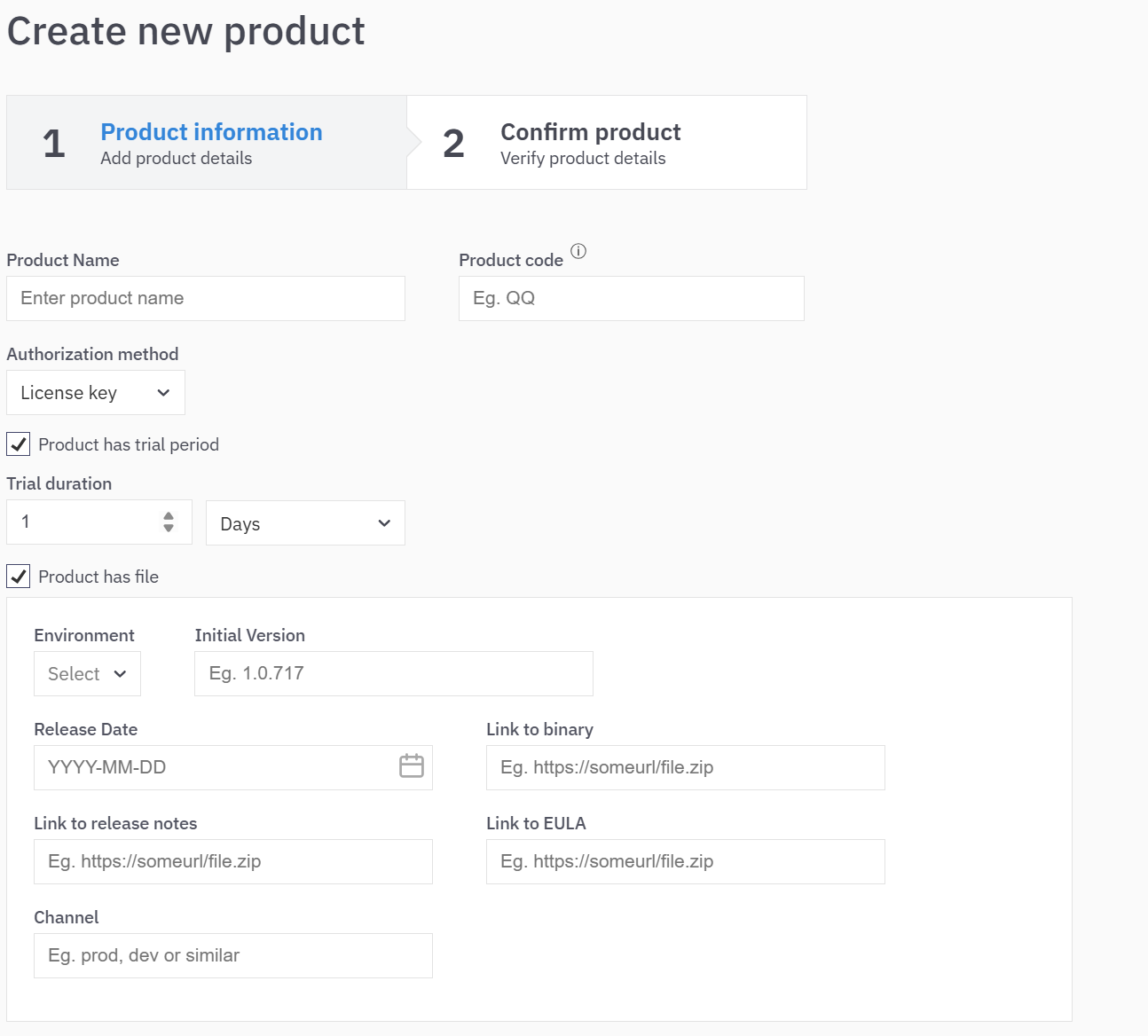
Task: Open the Environment Select dropdown
Action: 87,674
